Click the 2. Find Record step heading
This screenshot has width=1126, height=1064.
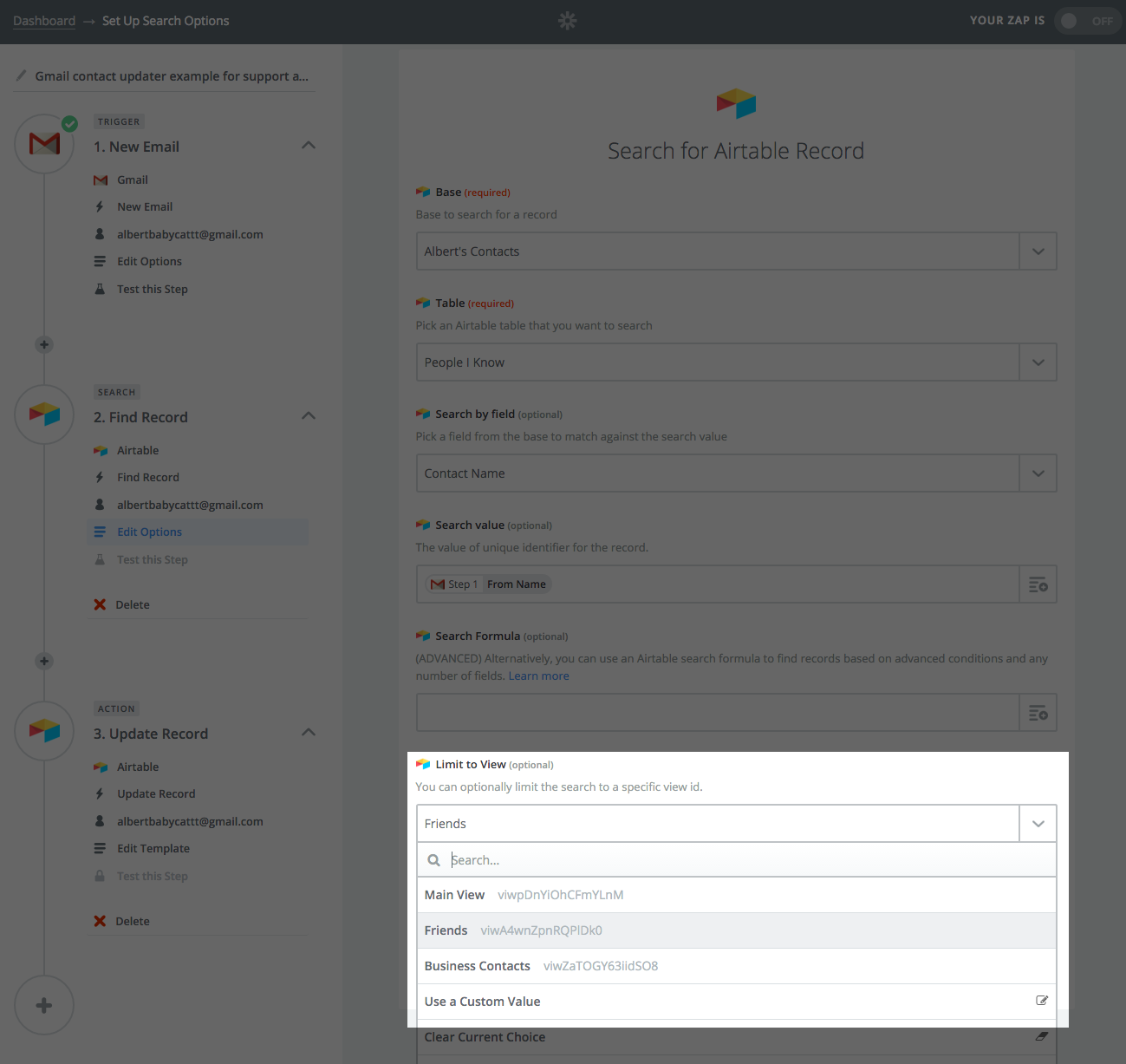click(x=140, y=417)
